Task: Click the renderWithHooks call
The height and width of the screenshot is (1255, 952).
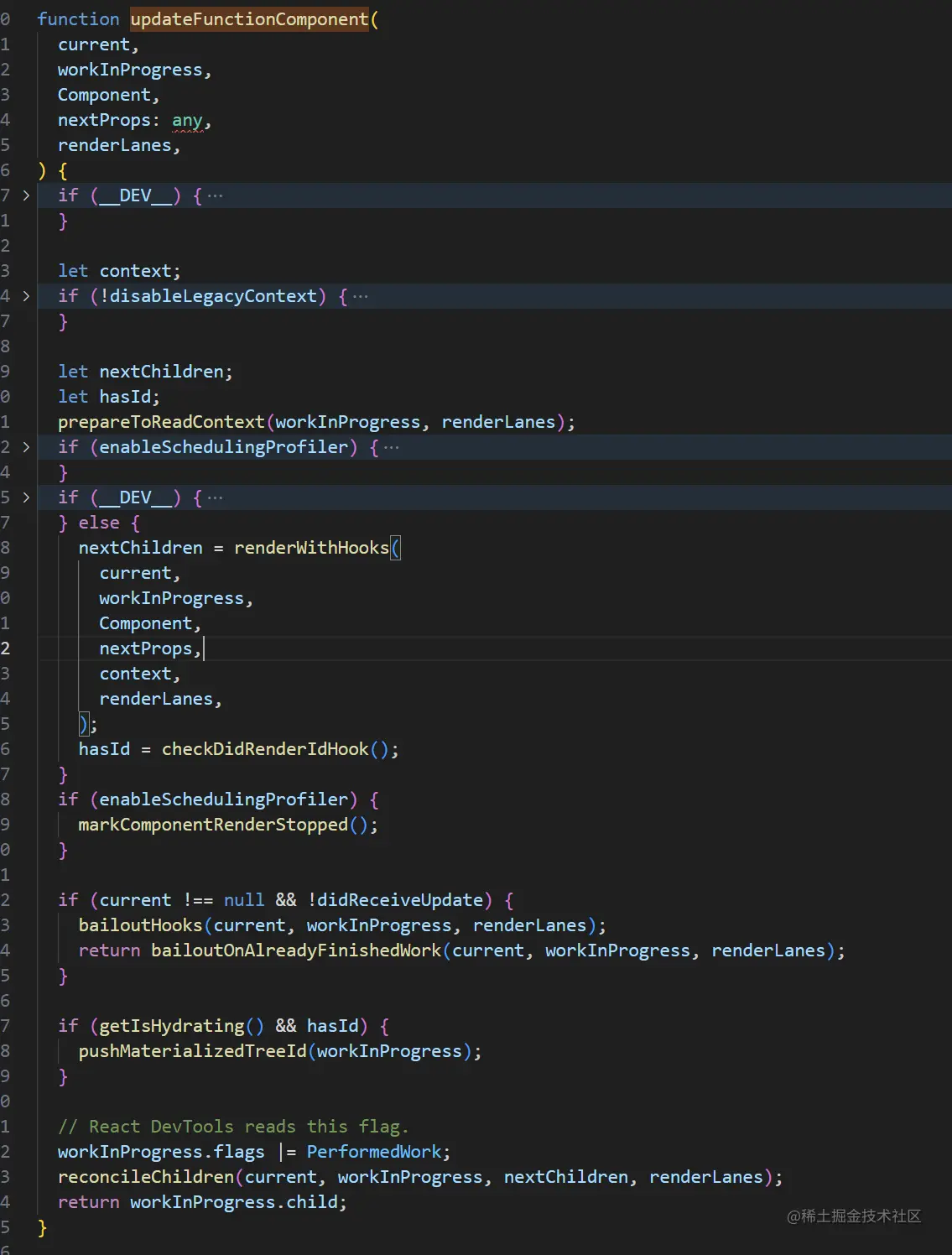Action: coord(311,548)
